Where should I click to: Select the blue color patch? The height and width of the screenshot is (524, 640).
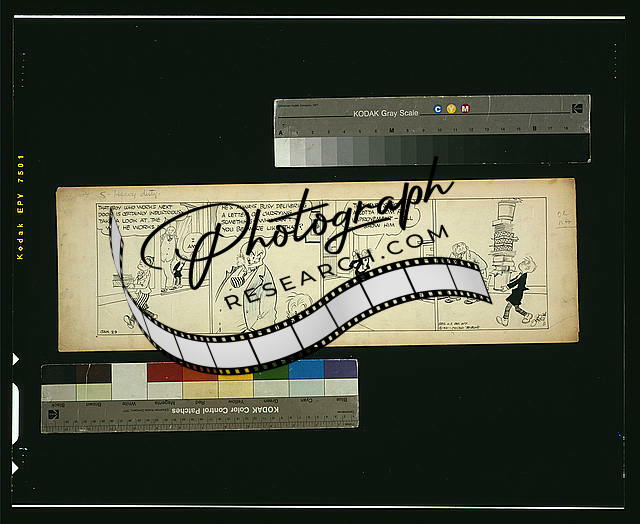click(305, 371)
